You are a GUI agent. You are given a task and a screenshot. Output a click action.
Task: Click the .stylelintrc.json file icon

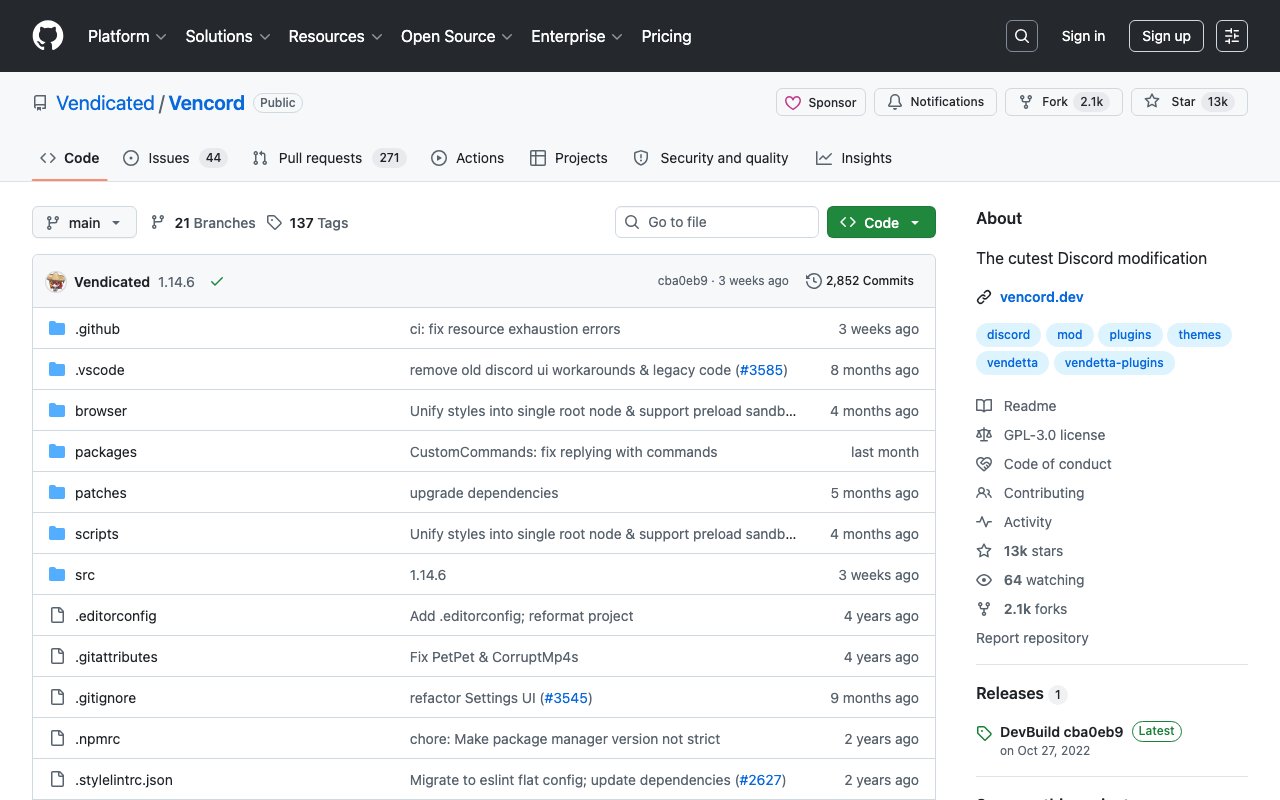[57, 780]
